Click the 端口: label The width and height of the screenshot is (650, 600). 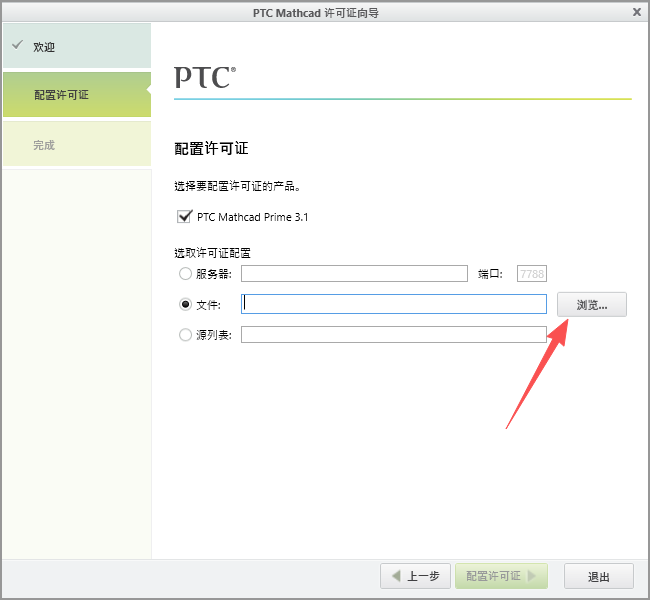pyautogui.click(x=490, y=274)
